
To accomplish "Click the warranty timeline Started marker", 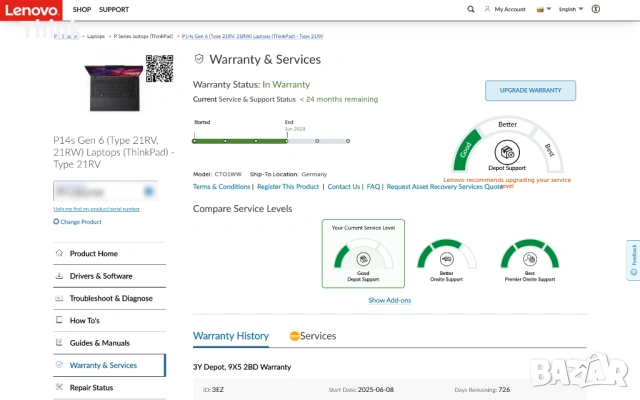I will [x=194, y=141].
